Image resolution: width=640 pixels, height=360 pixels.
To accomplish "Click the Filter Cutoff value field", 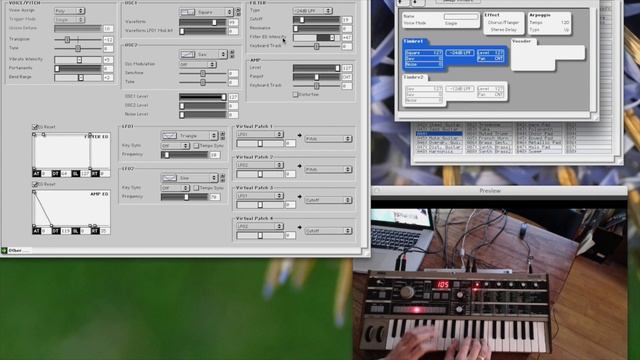I will pos(347,20).
